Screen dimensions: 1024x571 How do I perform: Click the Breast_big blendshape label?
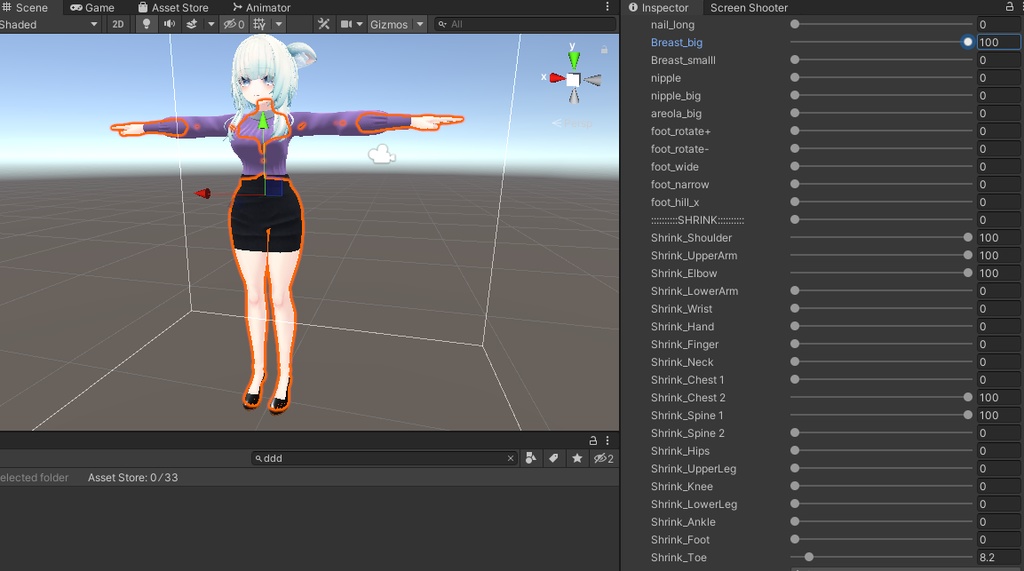[677, 42]
